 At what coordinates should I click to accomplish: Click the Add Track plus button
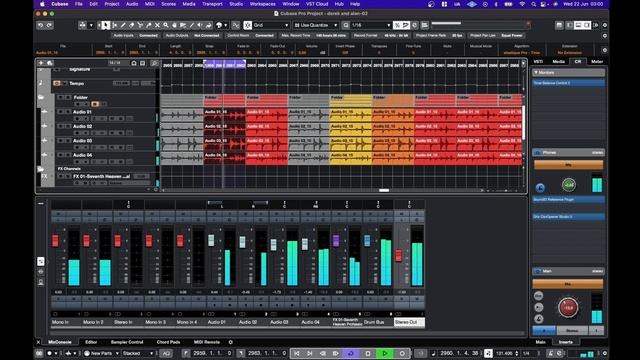41,63
